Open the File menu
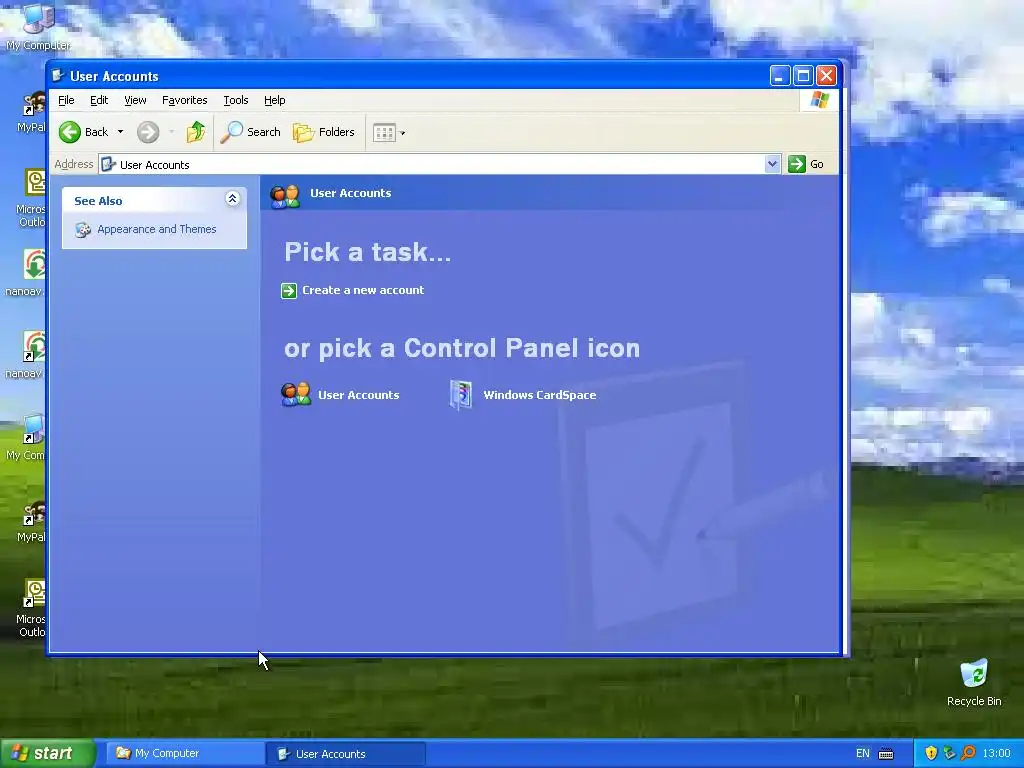The width and height of the screenshot is (1024, 768). point(66,100)
